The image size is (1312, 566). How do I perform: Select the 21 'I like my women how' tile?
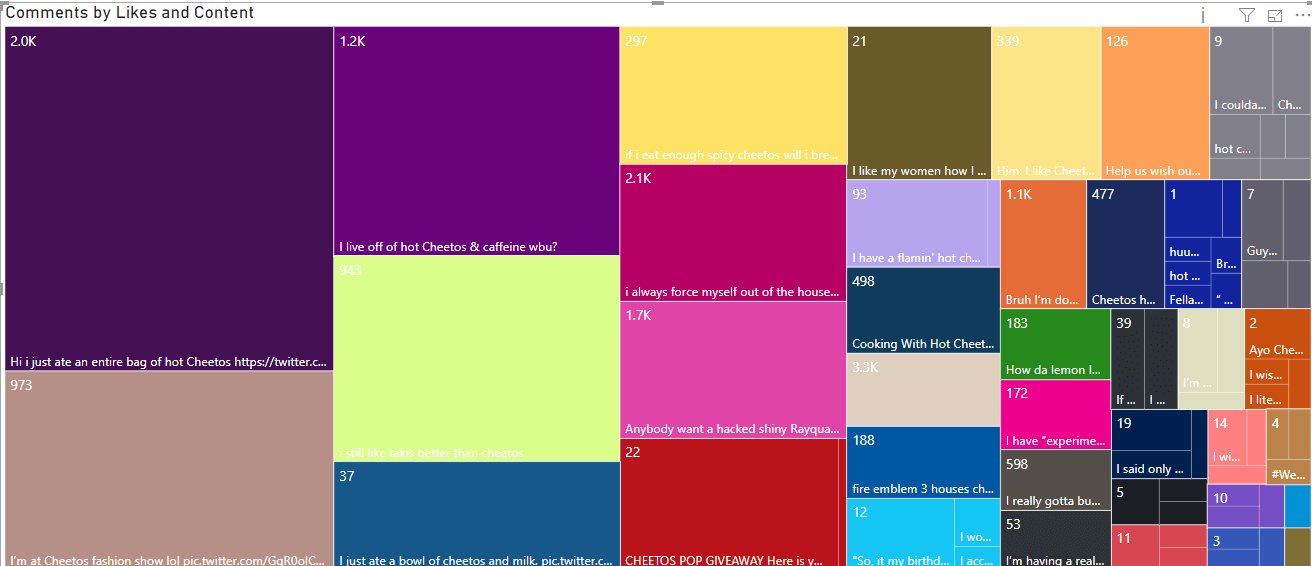pos(919,103)
